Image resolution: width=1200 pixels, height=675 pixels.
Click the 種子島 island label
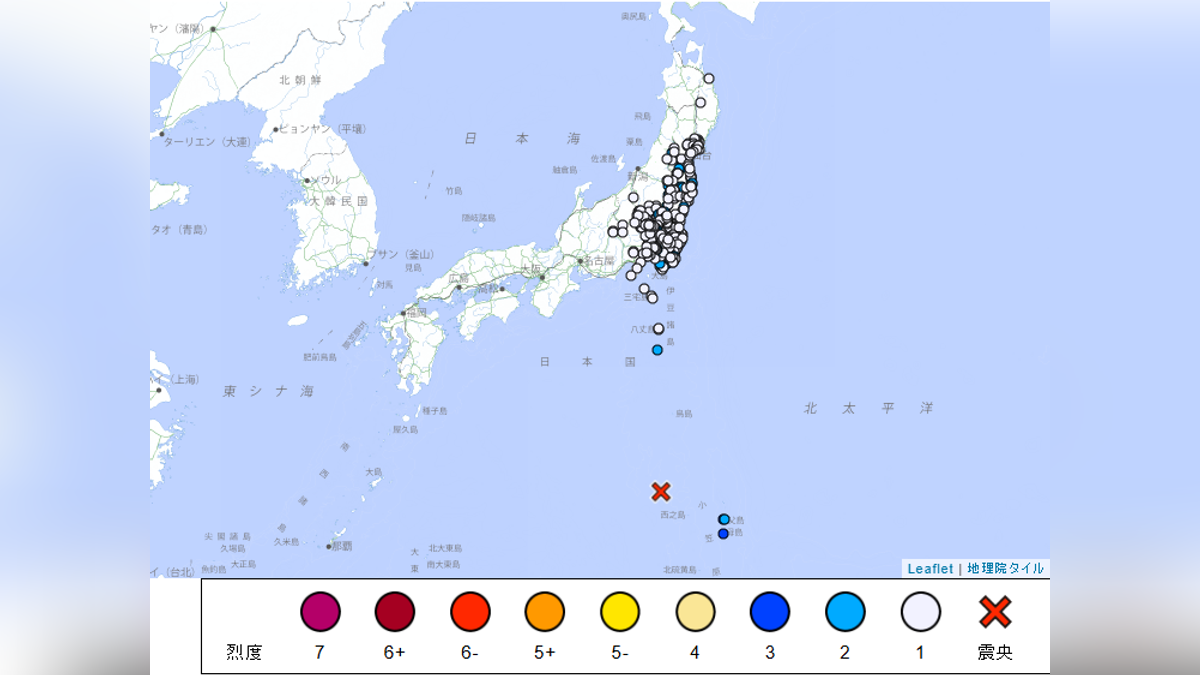(x=434, y=411)
